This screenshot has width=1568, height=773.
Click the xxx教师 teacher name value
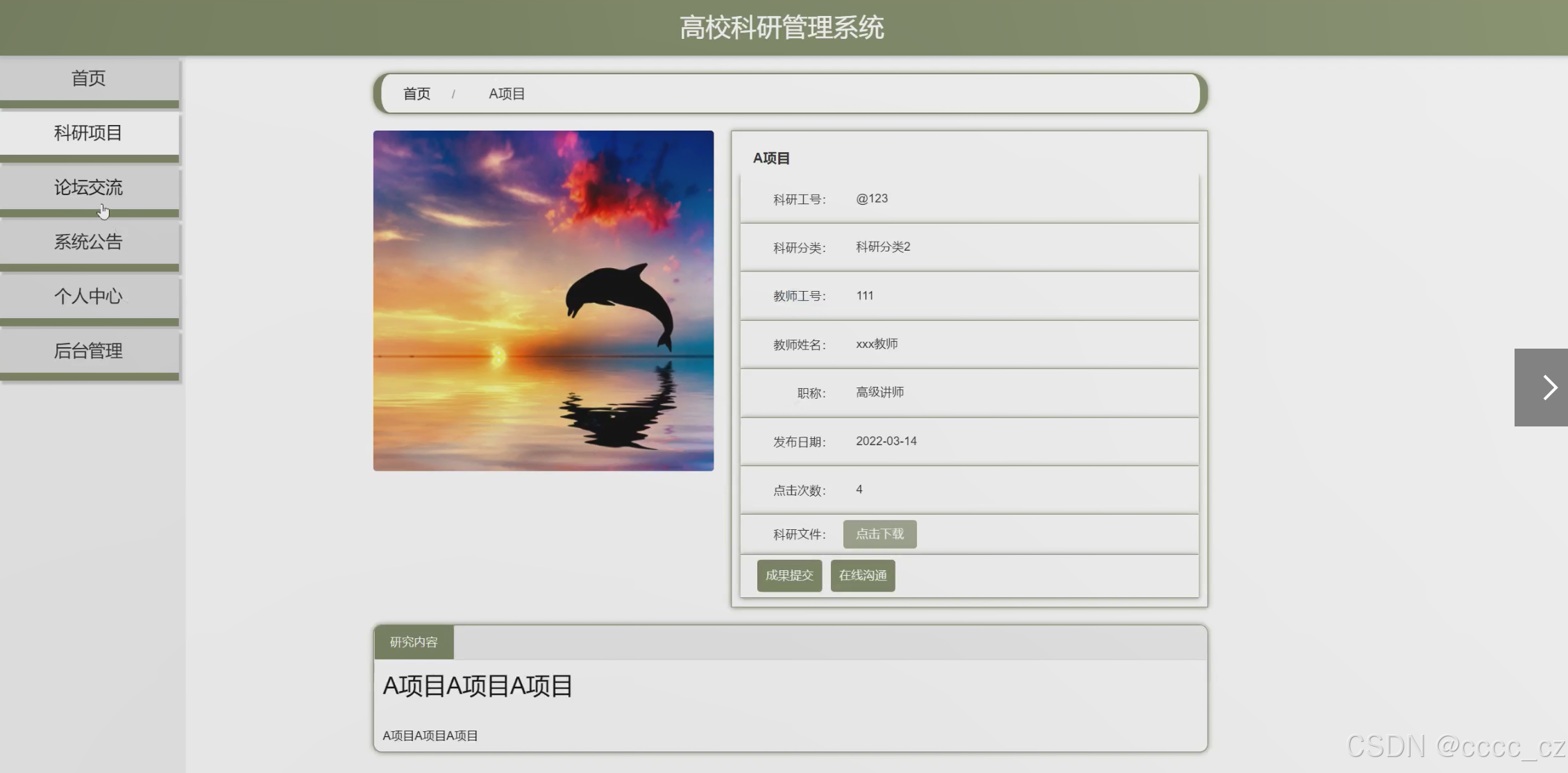coord(877,344)
